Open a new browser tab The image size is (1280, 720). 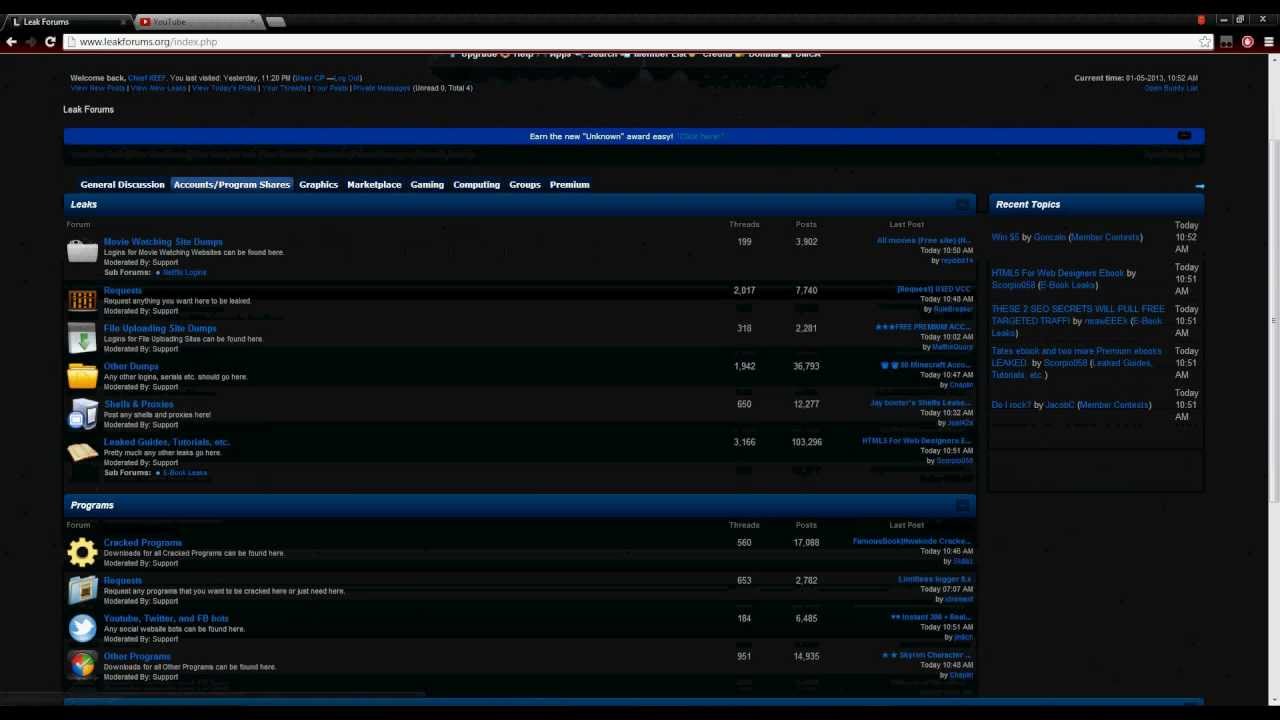[x=276, y=21]
